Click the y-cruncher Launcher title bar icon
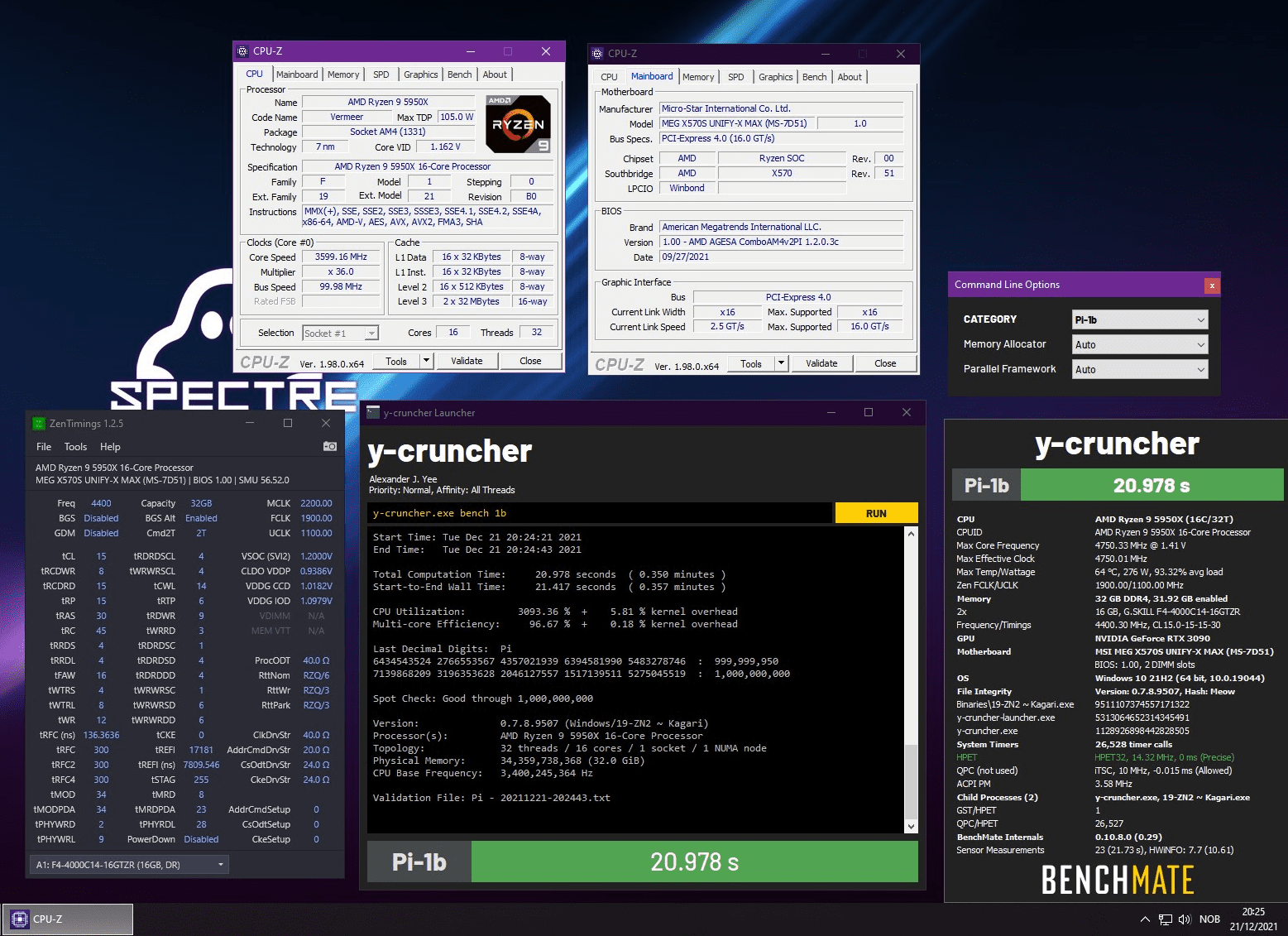The width and height of the screenshot is (1288, 936). 373,412
